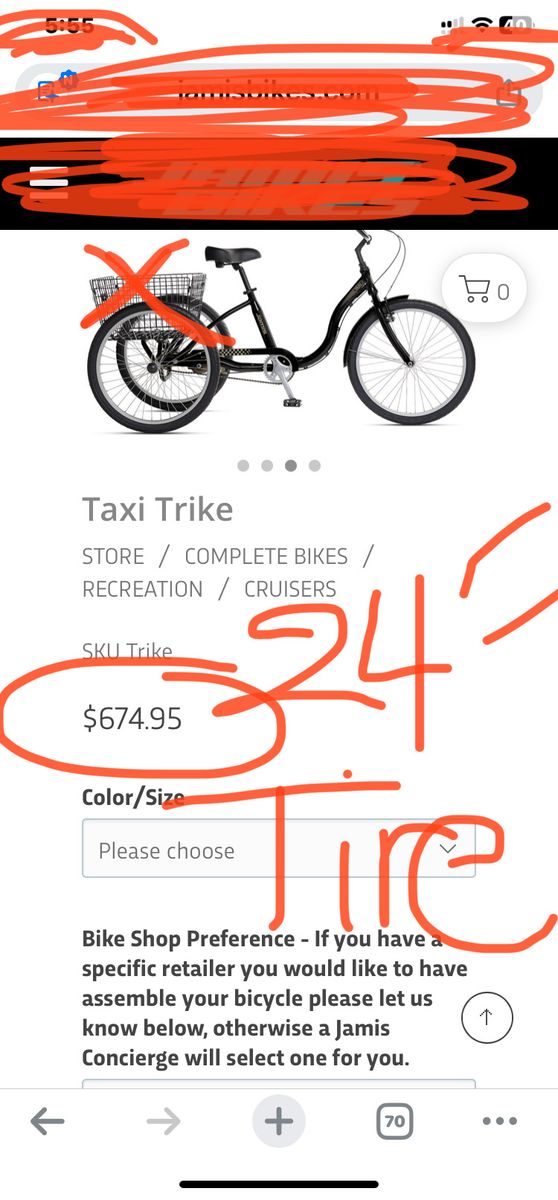The image size is (558, 1200).
Task: Tap the browser forward arrow
Action: pos(163,1122)
